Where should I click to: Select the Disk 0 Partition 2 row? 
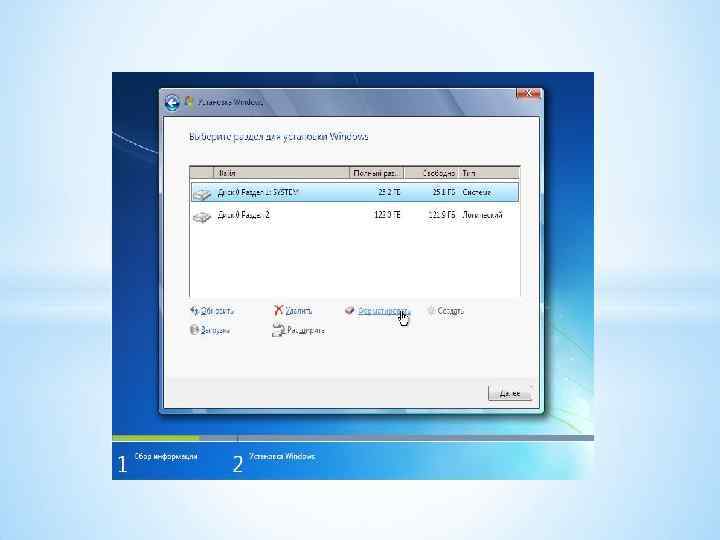354,215
